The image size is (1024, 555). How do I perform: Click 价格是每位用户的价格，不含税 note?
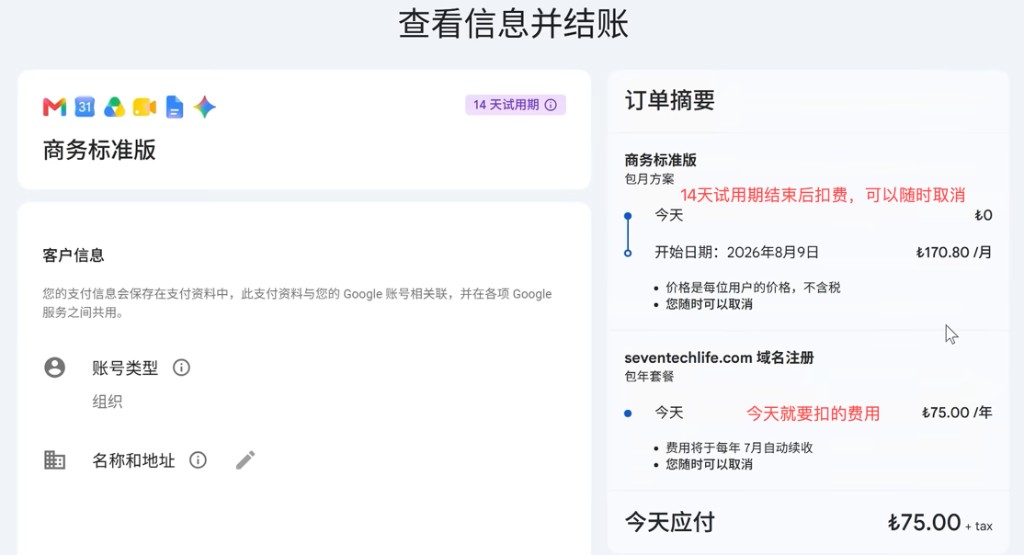(x=753, y=287)
